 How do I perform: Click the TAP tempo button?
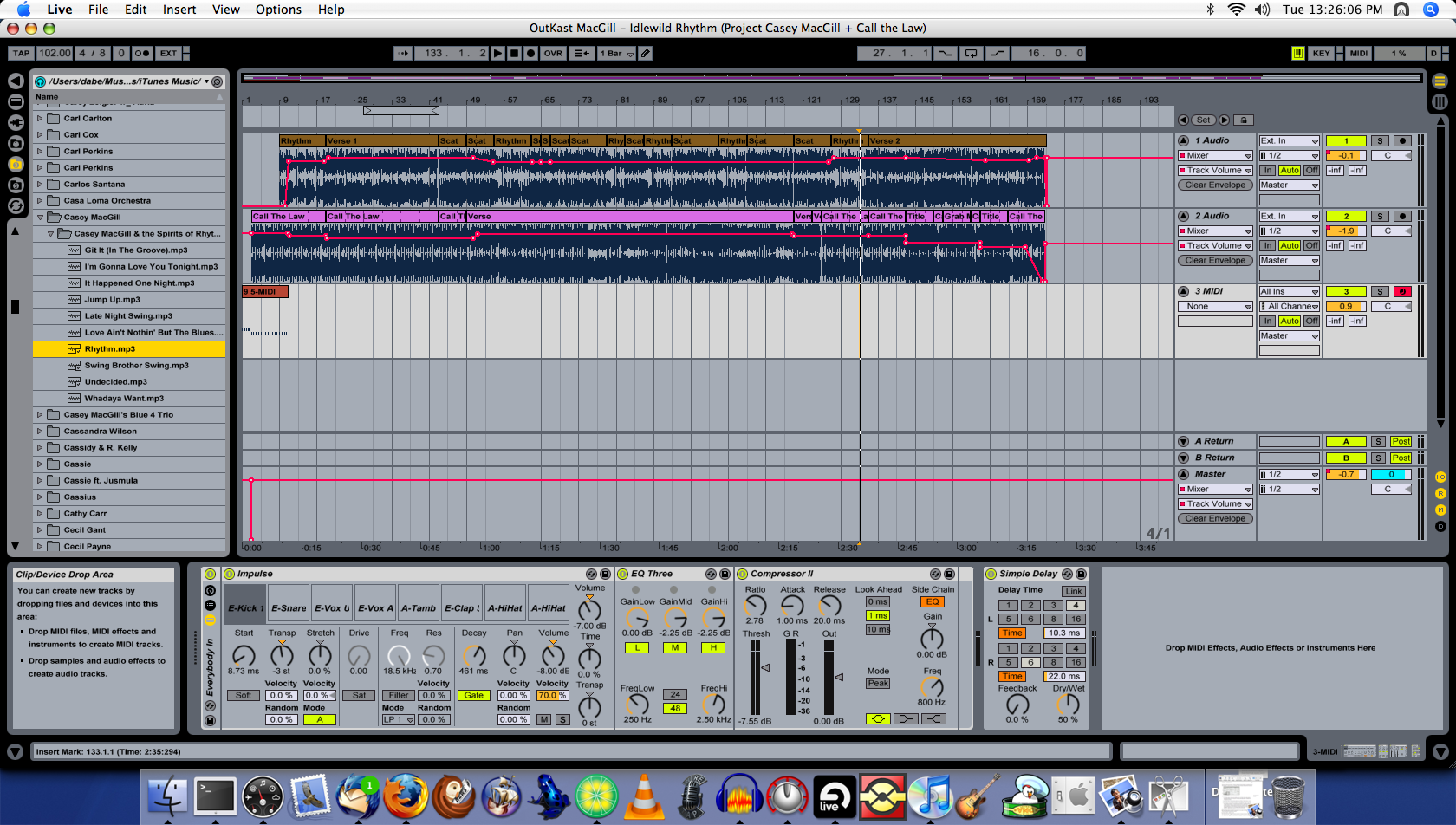22,53
